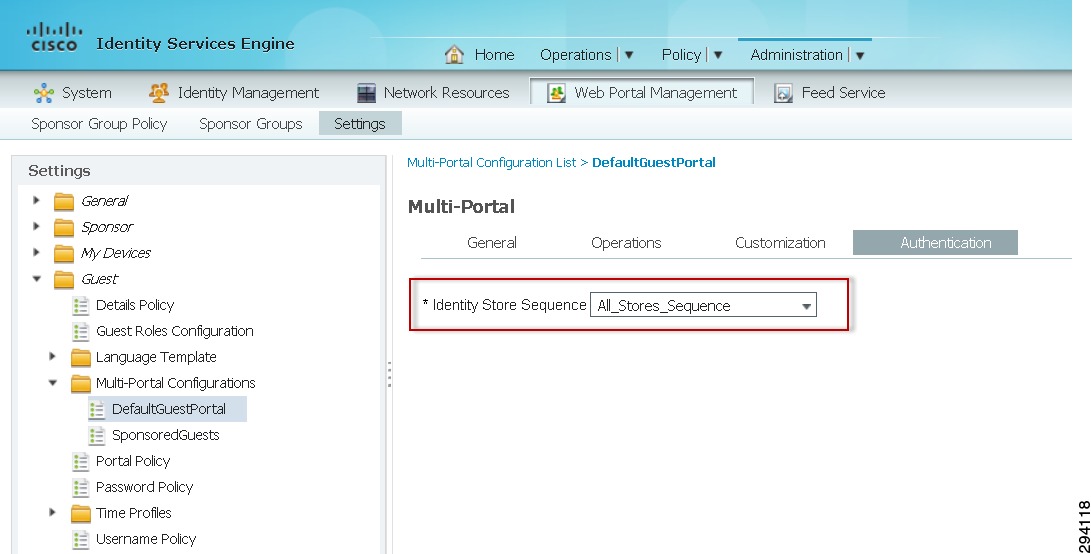Switch to the Multi-Portal Operations tab
This screenshot has width=1091, height=554.
click(x=626, y=243)
